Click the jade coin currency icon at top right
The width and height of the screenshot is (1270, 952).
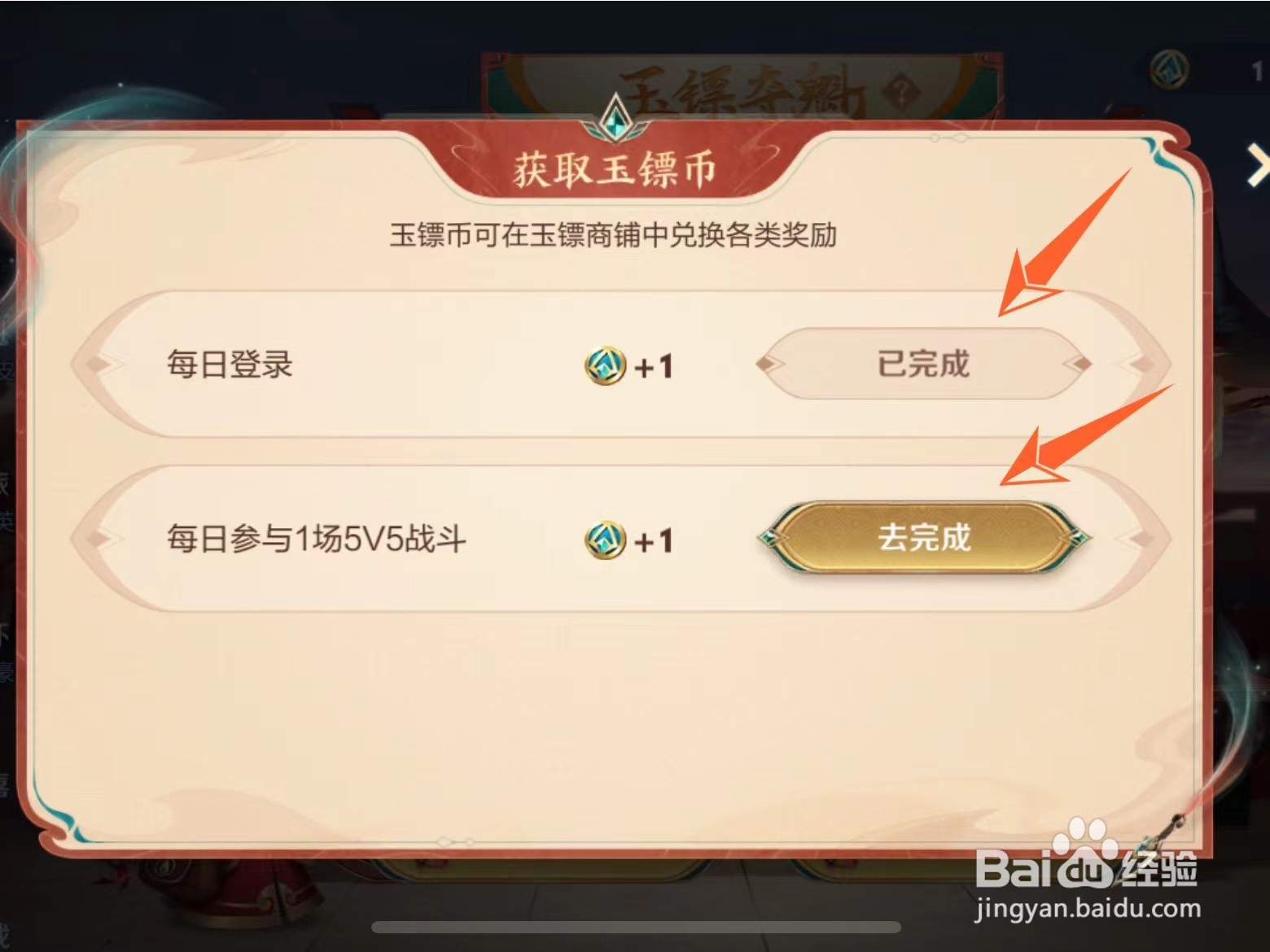point(1170,71)
